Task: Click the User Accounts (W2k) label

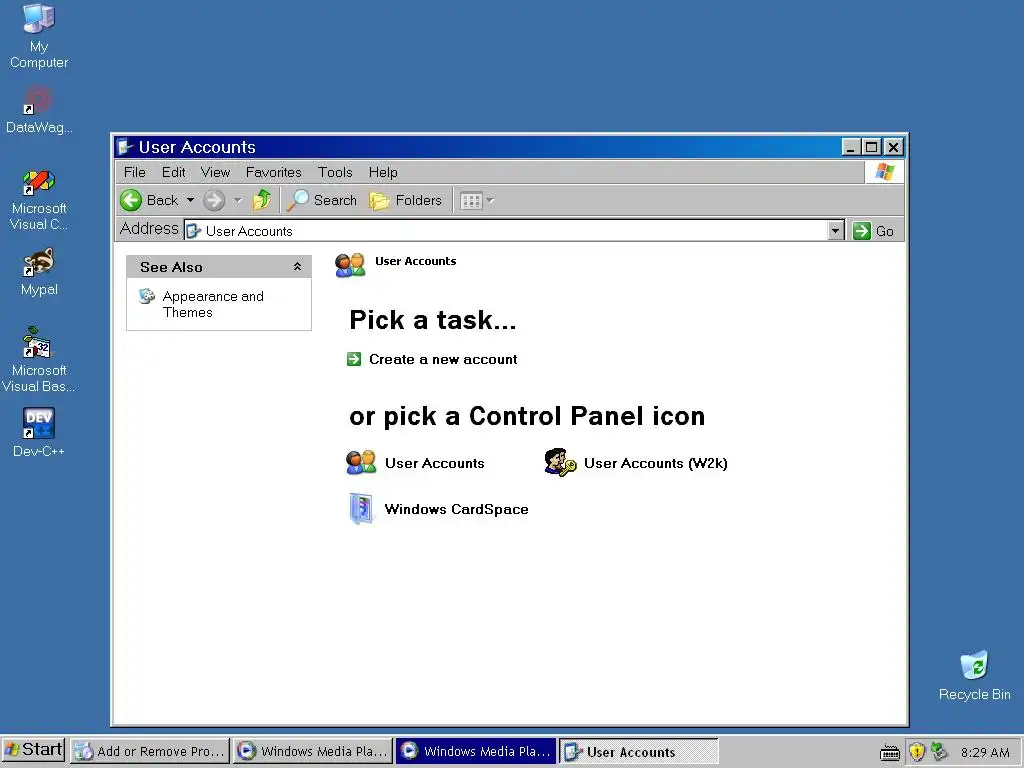Action: (x=655, y=463)
